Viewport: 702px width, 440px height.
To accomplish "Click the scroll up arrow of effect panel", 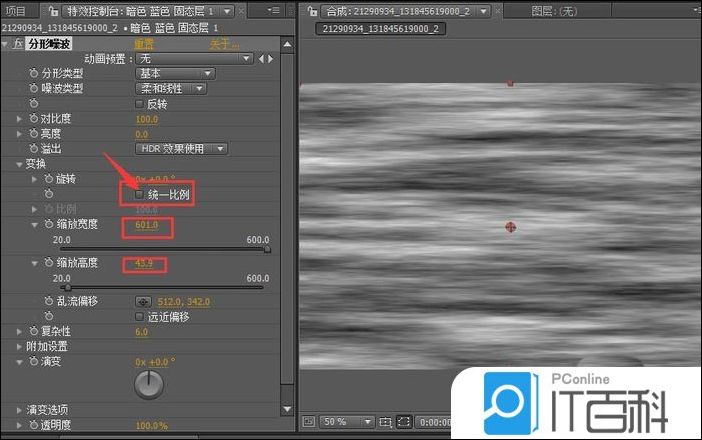I will tap(287, 44).
